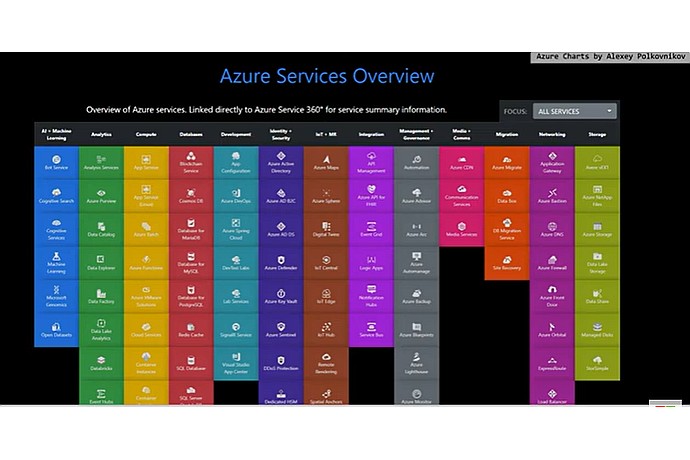Viewport: 690px width, 460px height.
Task: Click the Analytics column header
Action: 101,134
